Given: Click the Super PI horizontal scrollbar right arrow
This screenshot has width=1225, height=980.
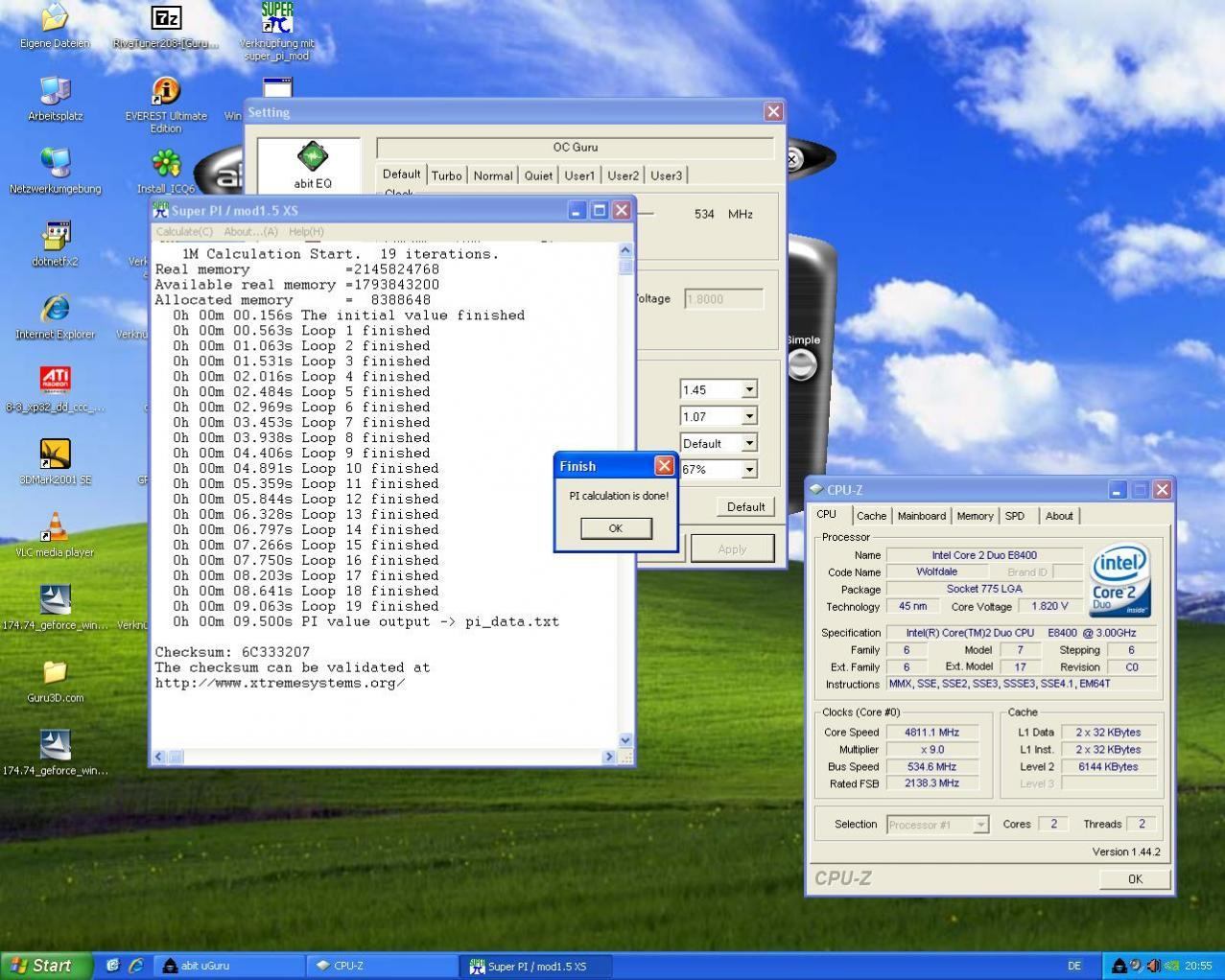Looking at the screenshot, I should [608, 757].
